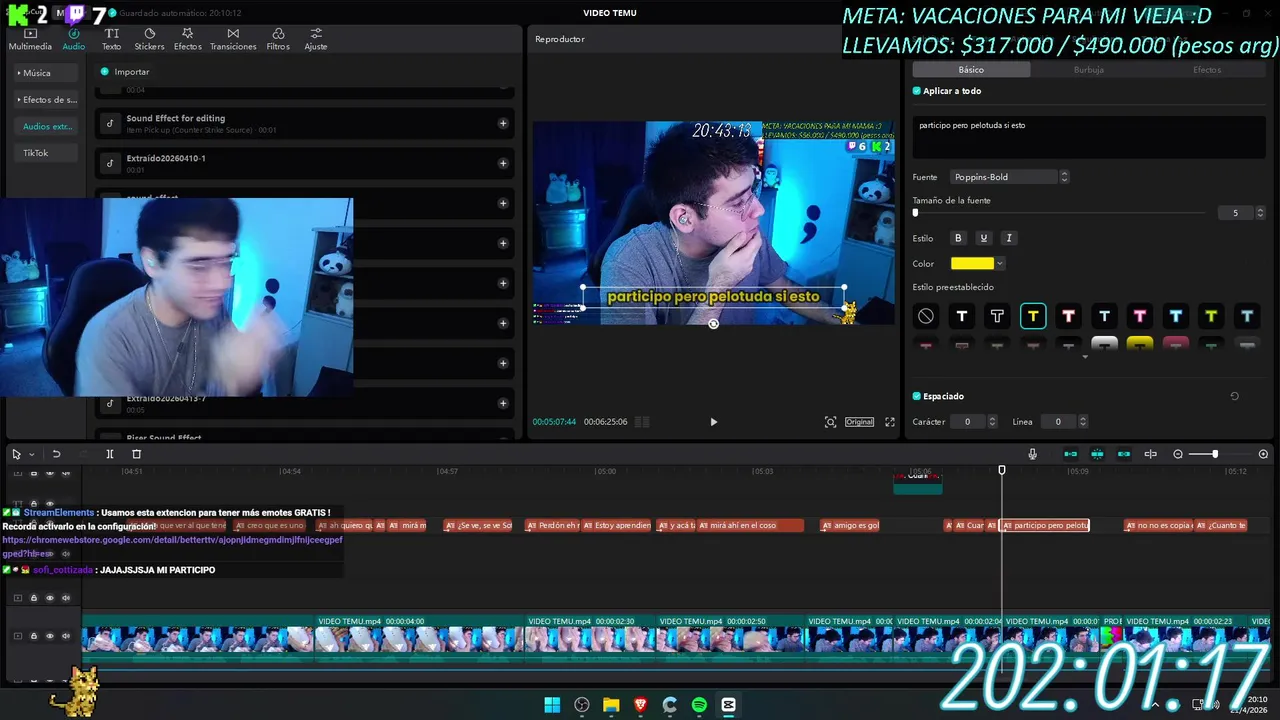Click the Original ratio button

click(x=860, y=422)
